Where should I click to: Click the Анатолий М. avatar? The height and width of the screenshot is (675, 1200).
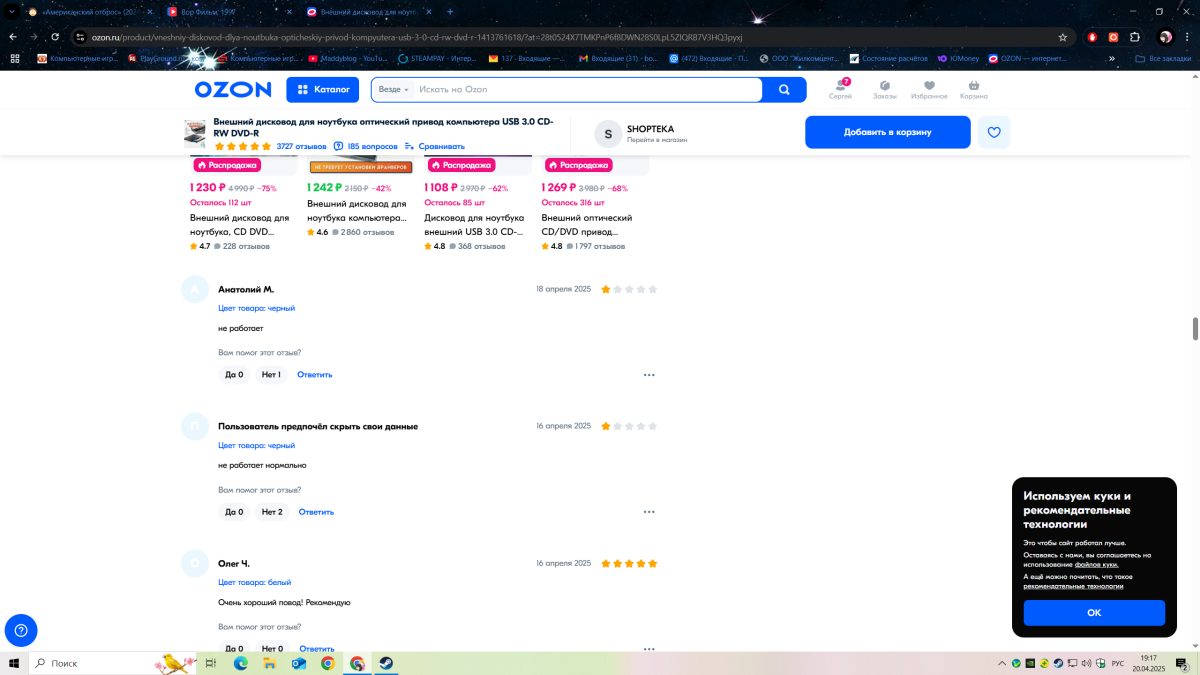[x=195, y=290]
